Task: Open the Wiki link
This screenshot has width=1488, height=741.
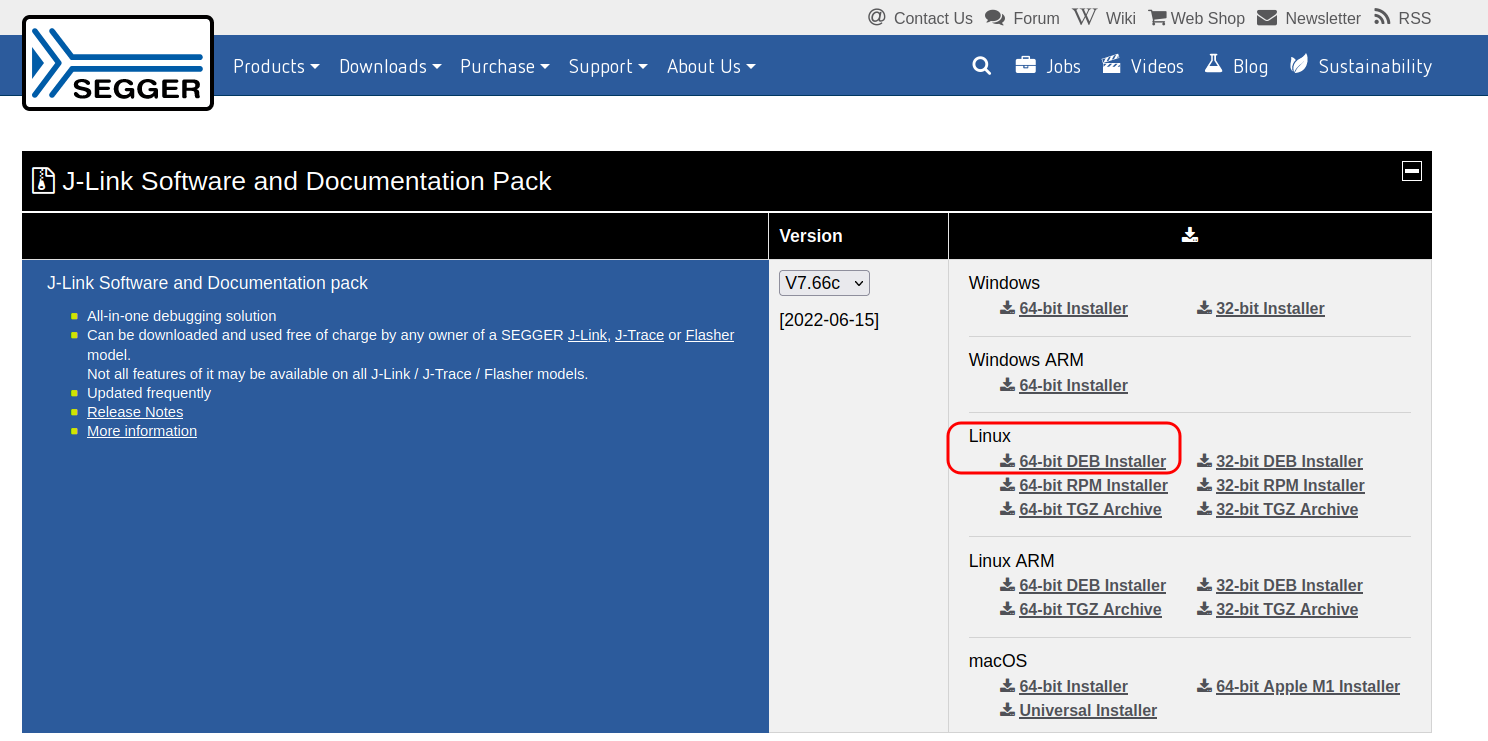Action: click(1120, 18)
